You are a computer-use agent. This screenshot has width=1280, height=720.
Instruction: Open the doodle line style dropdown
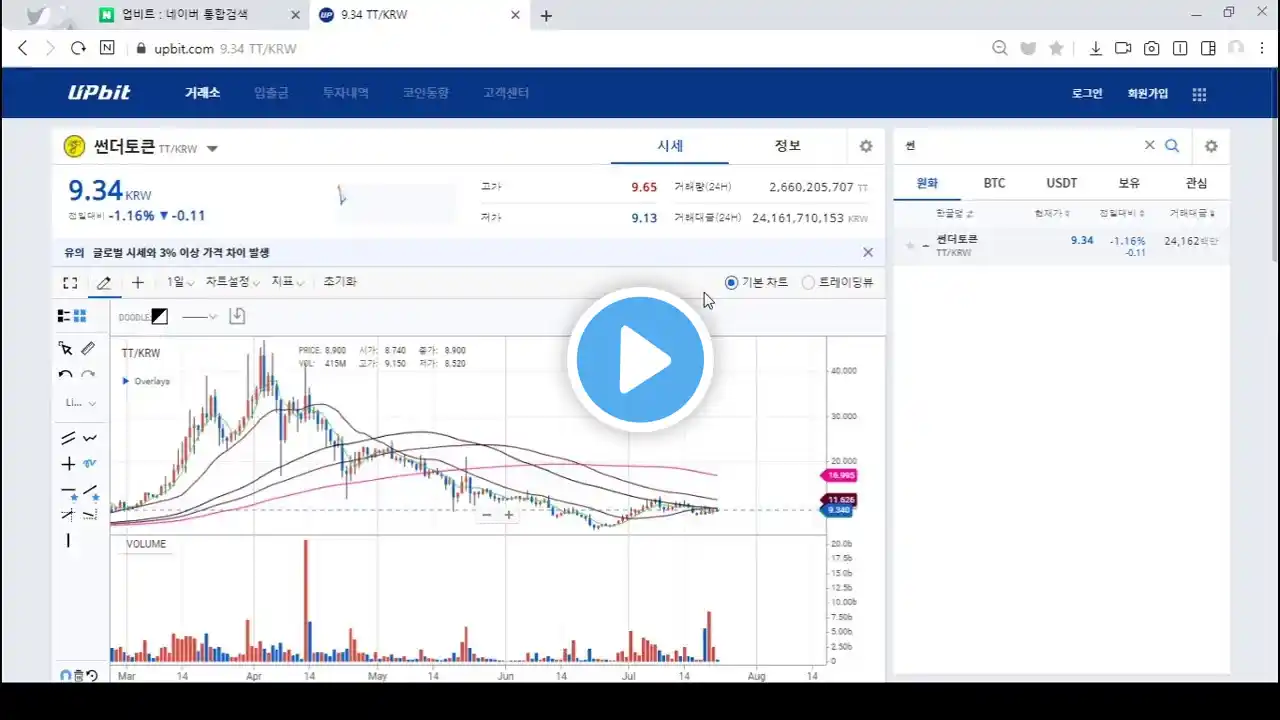200,317
